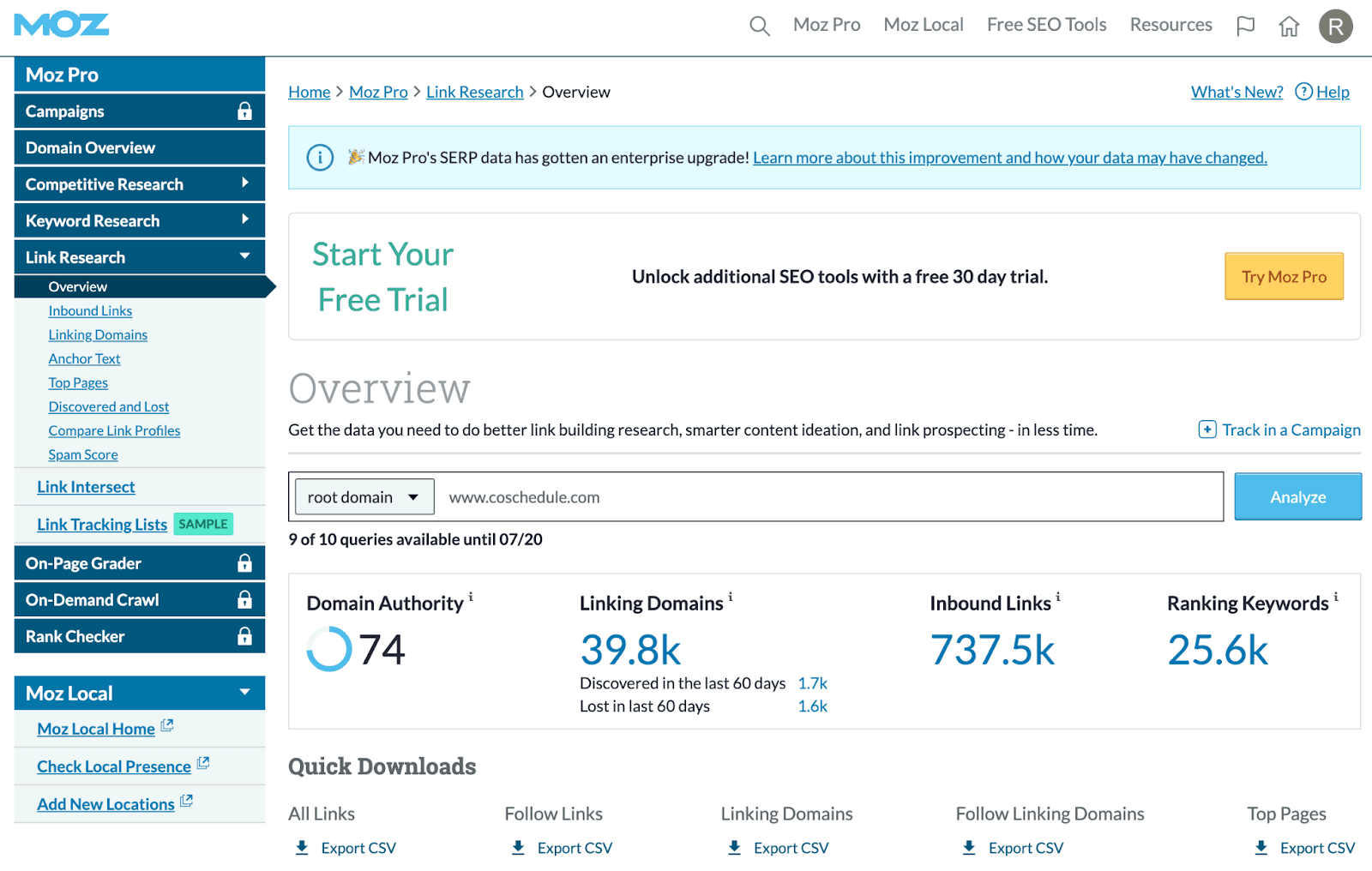The height and width of the screenshot is (871, 1372).
Task: Open Moz Local Home via the external link icon
Action: pyautogui.click(x=168, y=725)
